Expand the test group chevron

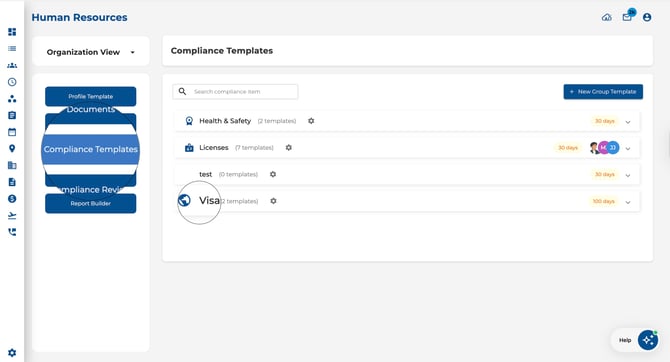(x=628, y=176)
